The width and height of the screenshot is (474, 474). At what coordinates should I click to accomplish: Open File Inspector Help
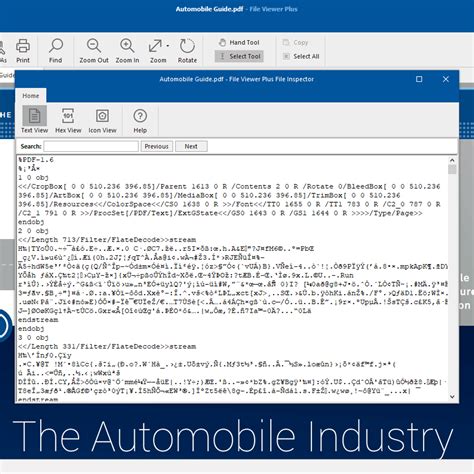click(140, 120)
